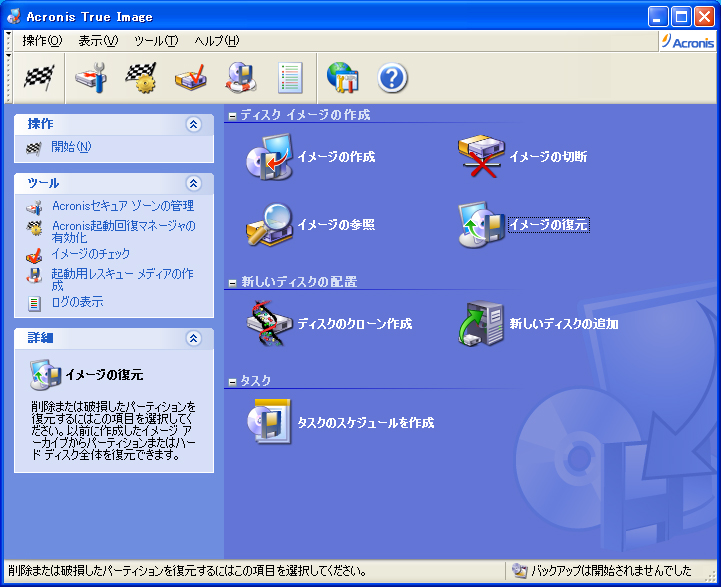
Task: Open the 表示(V) menu
Action: (x=98, y=41)
